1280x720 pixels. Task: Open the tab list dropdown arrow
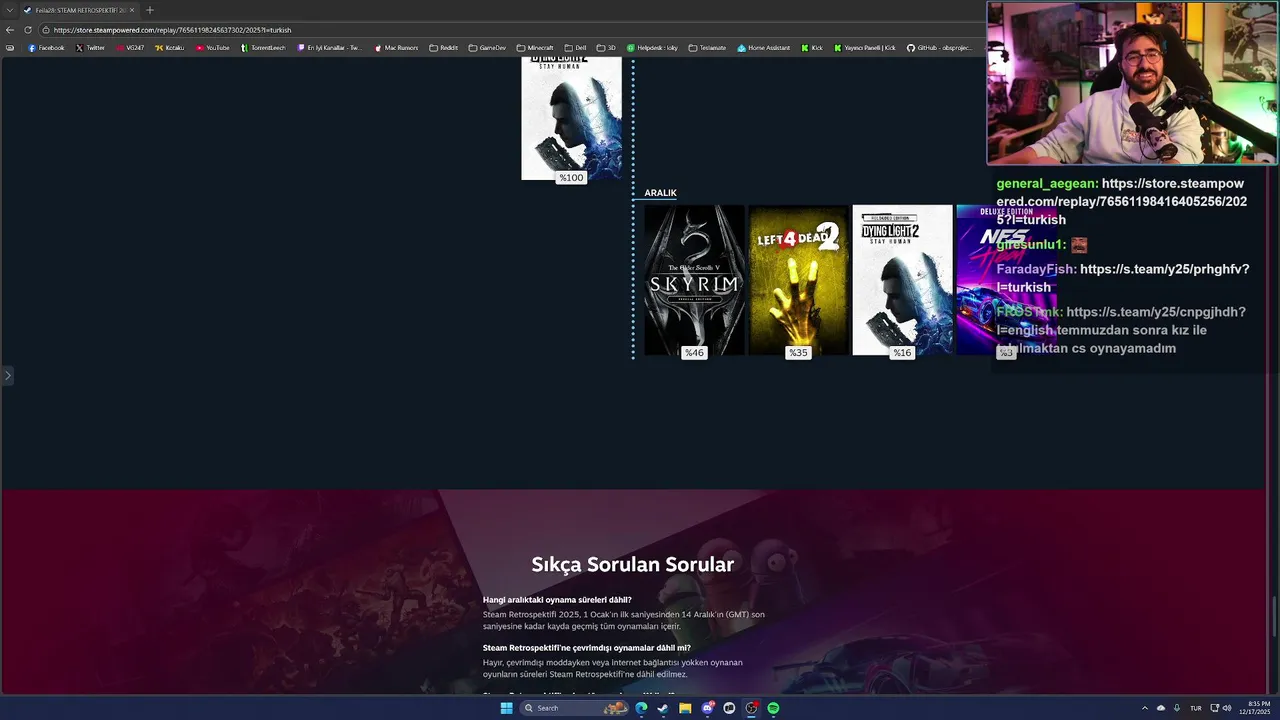(9, 10)
